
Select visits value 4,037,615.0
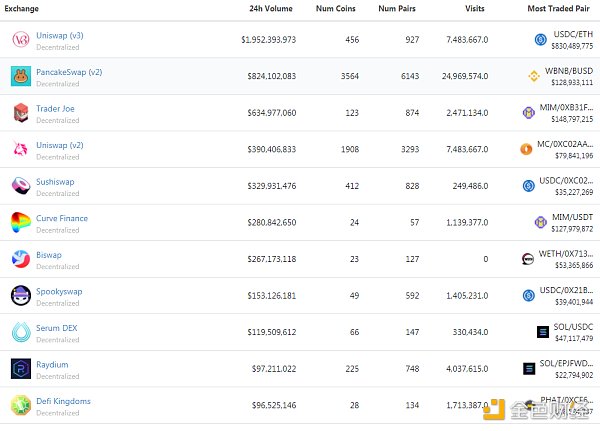[467, 369]
